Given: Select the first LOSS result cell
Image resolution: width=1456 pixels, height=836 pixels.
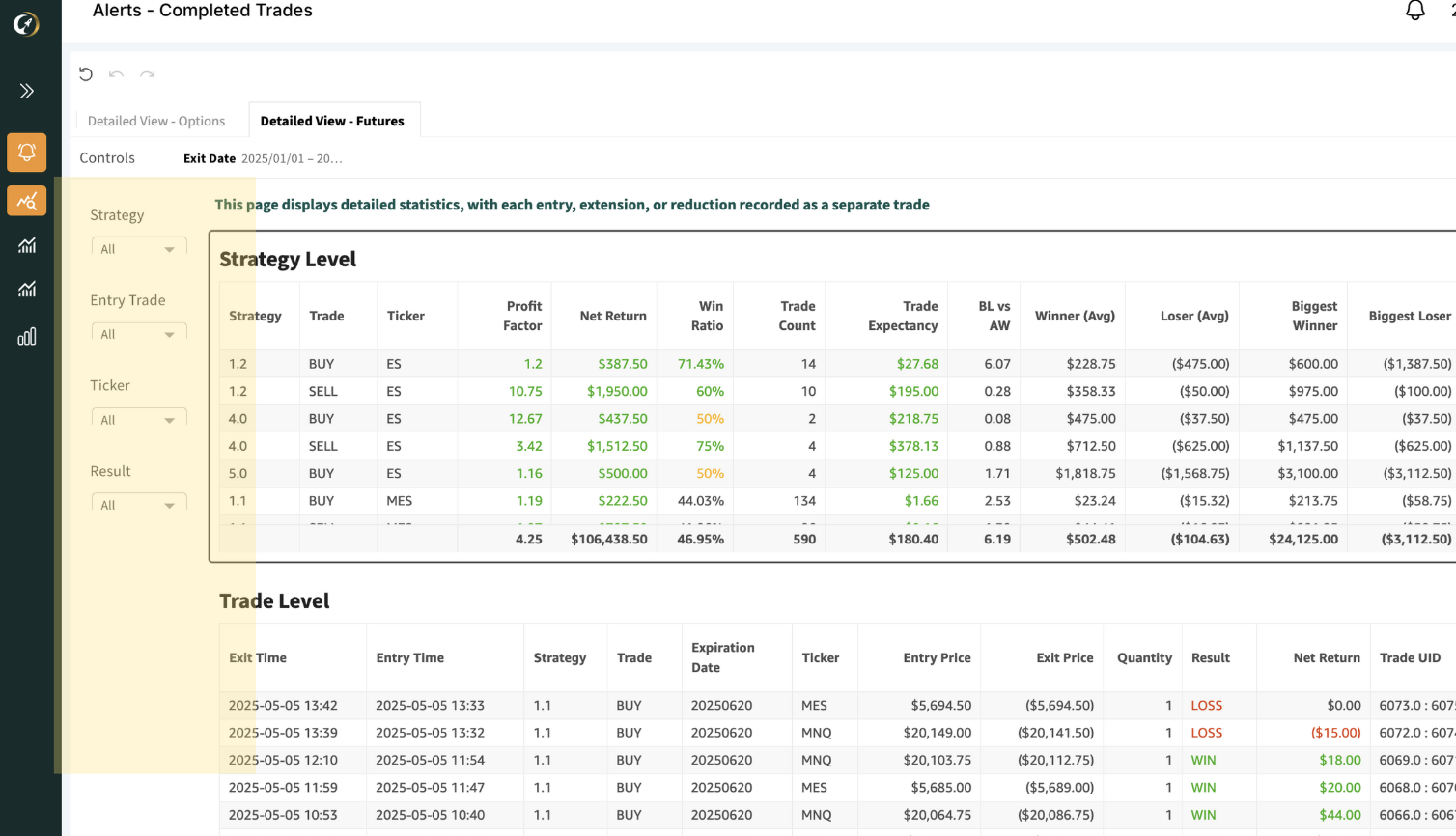Looking at the screenshot, I should coord(1206,706).
